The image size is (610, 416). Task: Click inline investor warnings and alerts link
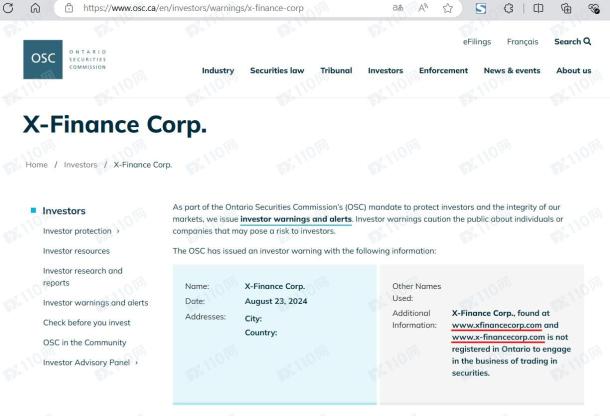click(296, 219)
